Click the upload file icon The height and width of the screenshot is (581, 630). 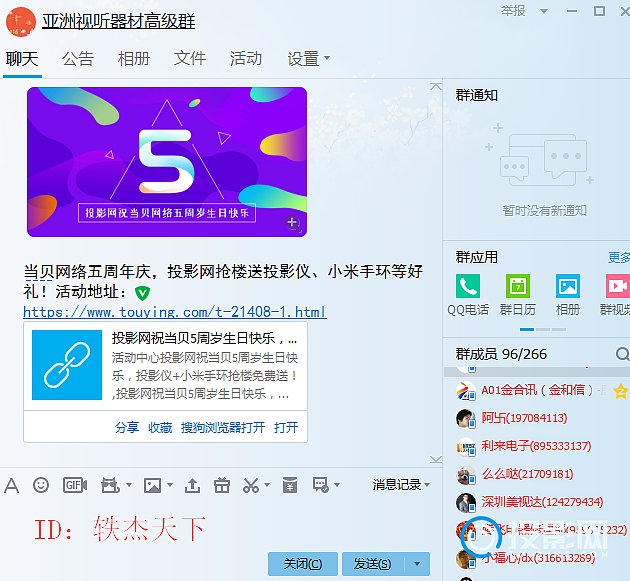[x=192, y=485]
